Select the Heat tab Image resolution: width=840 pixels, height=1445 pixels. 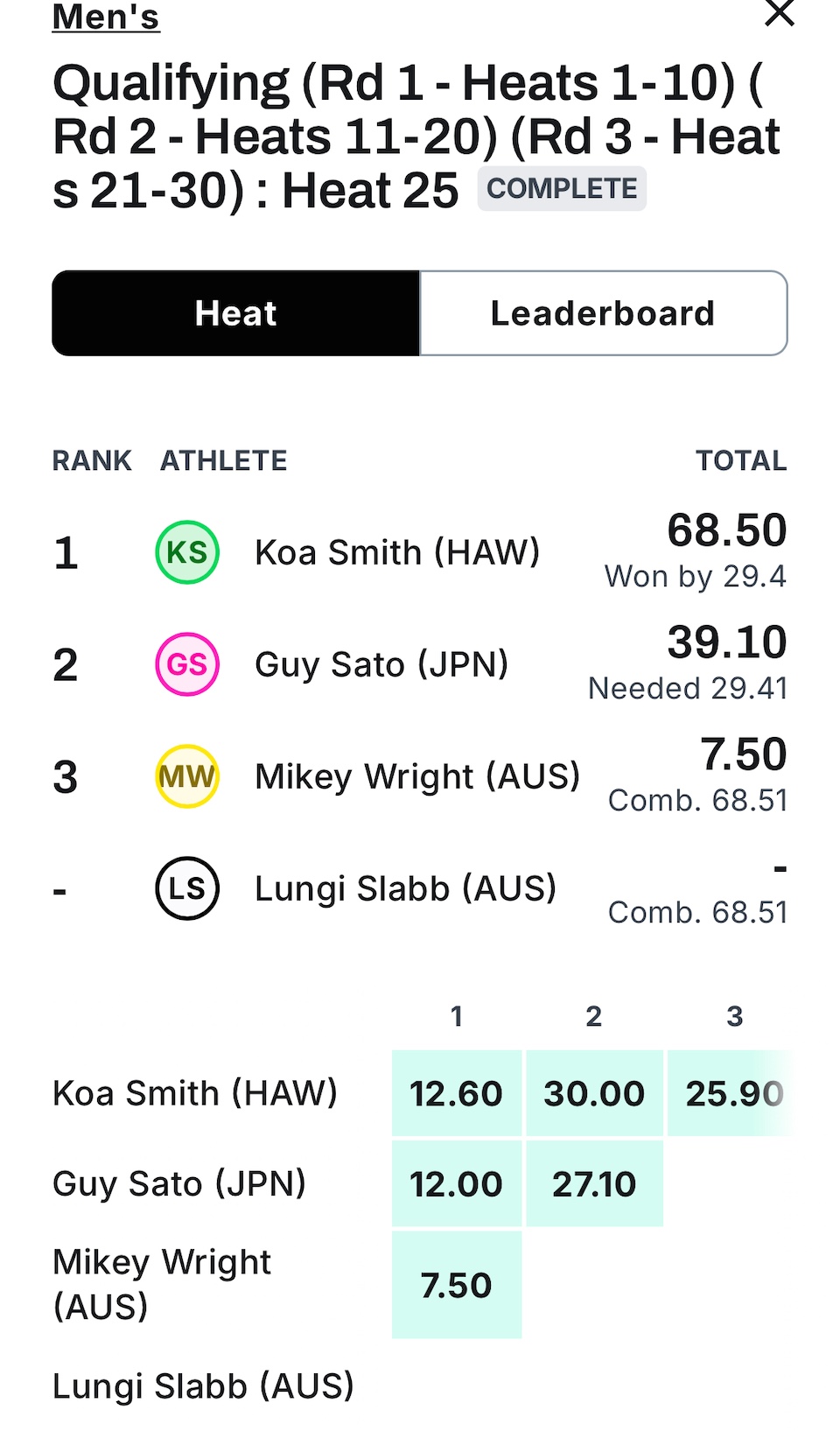pyautogui.click(x=236, y=313)
